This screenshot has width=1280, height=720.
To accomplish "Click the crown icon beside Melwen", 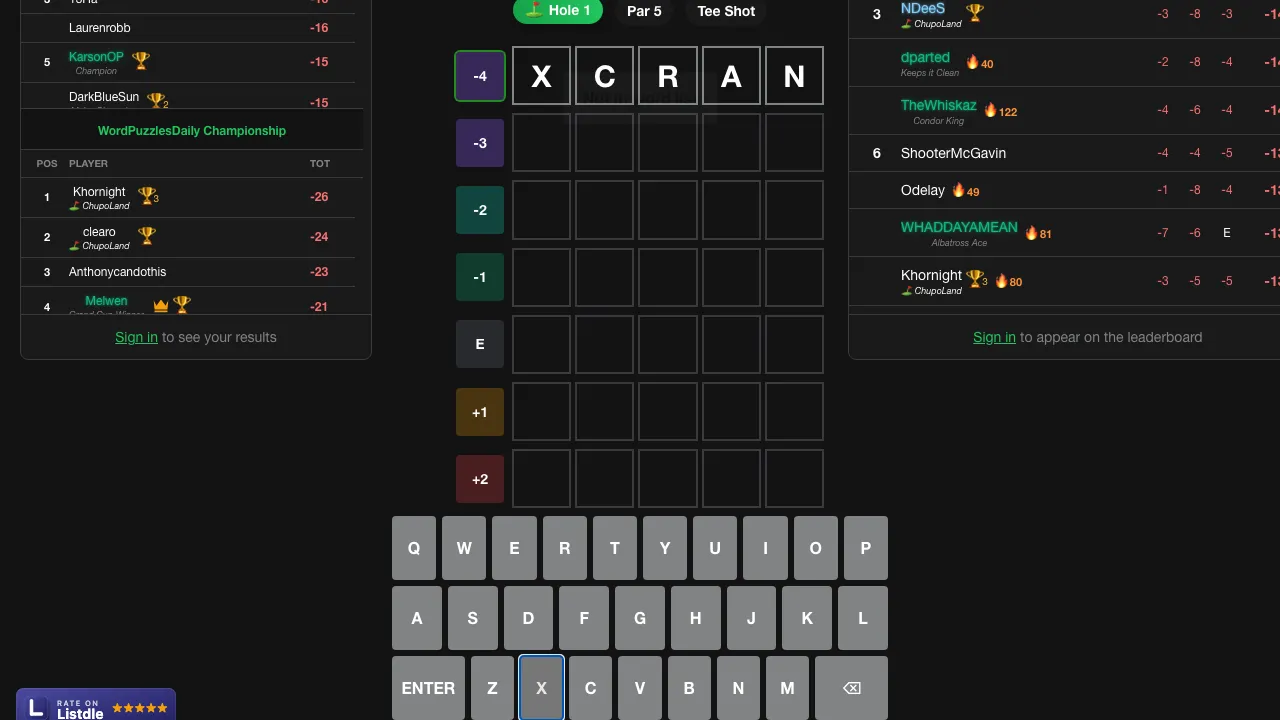I will click(161, 305).
